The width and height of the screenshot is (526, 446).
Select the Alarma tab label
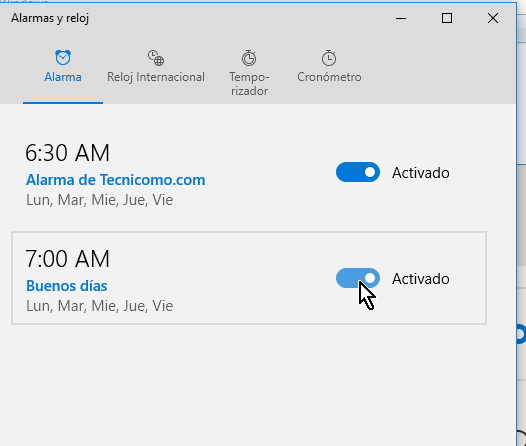click(x=63, y=77)
